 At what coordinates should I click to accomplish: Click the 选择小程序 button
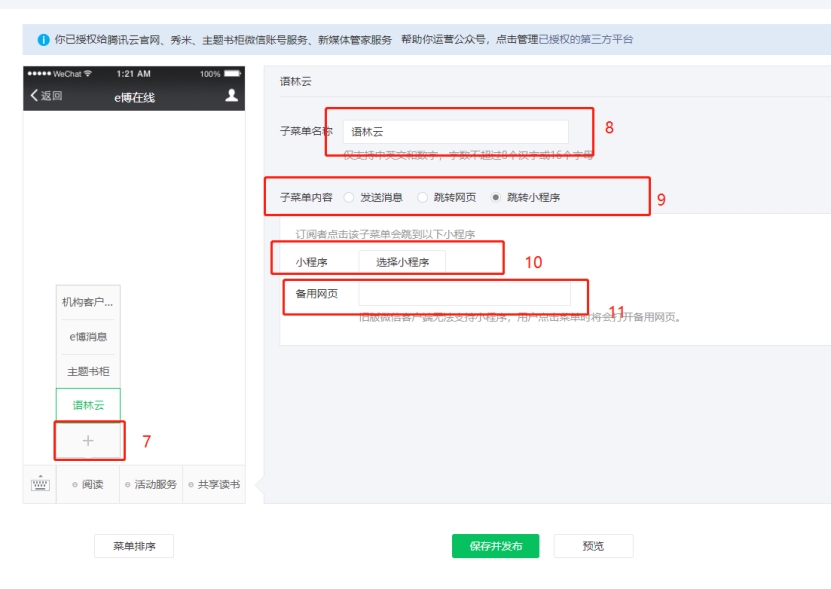point(402,262)
